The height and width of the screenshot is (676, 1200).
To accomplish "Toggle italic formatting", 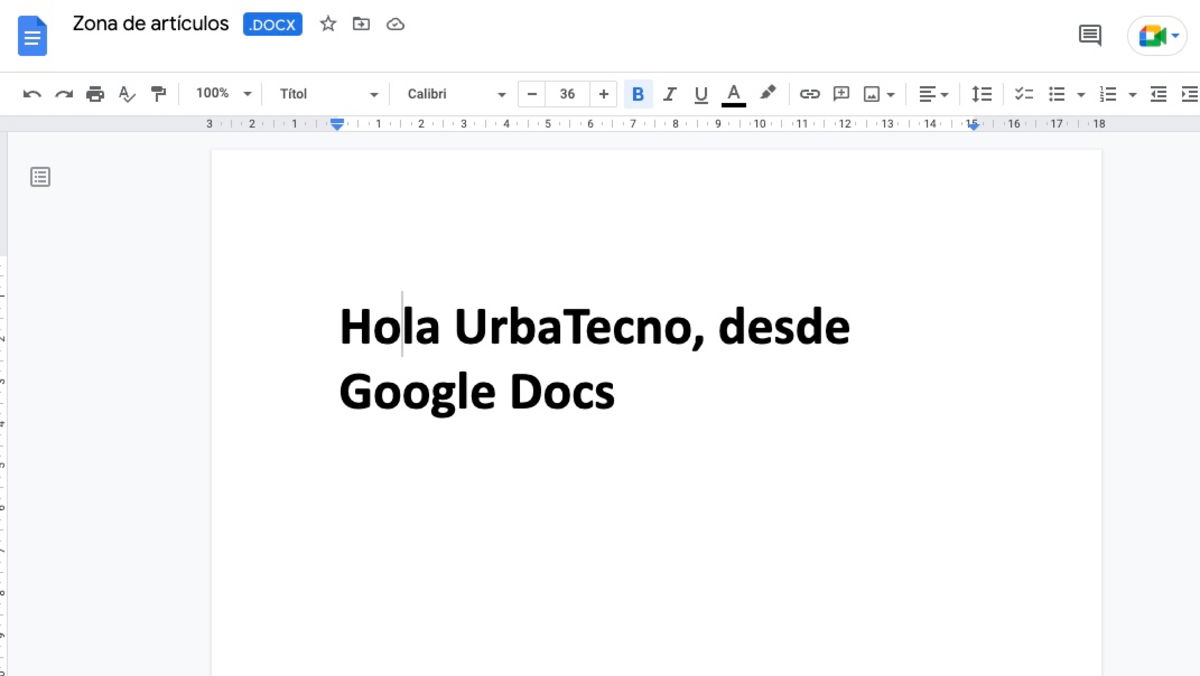I will tap(670, 94).
